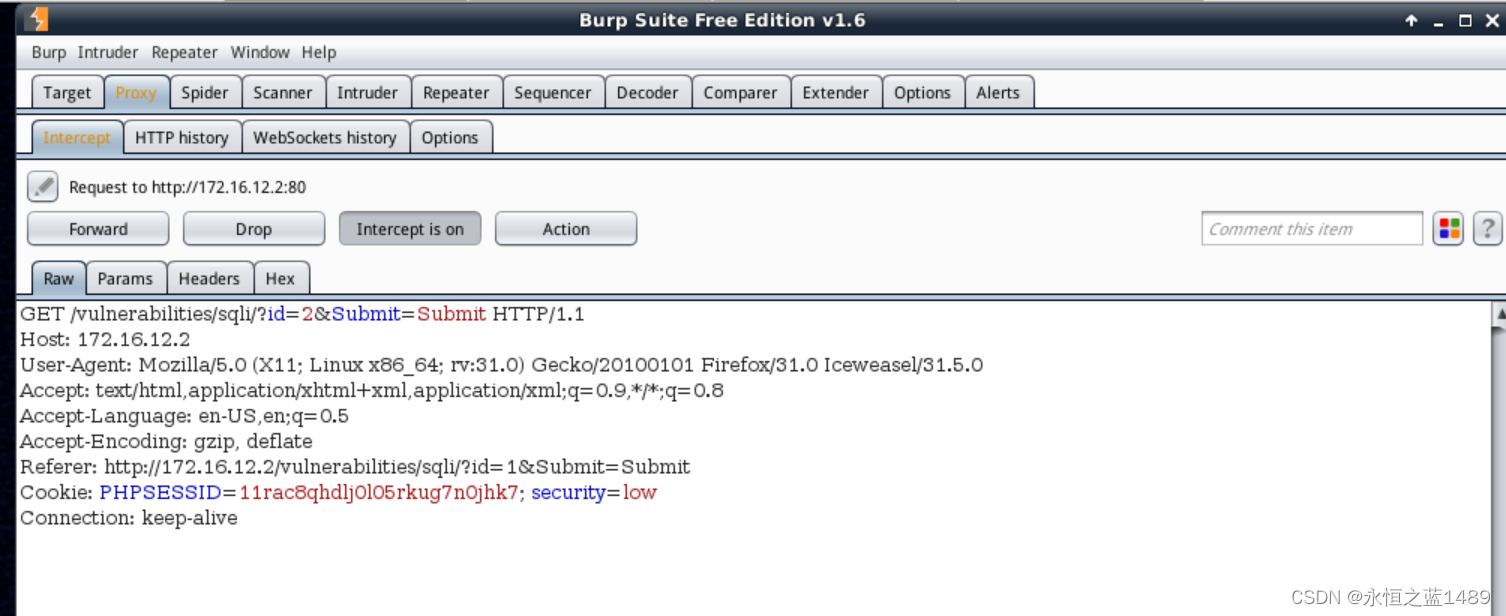1506x616 pixels.
Task: Click the security=low cookie parameter
Action: point(594,493)
